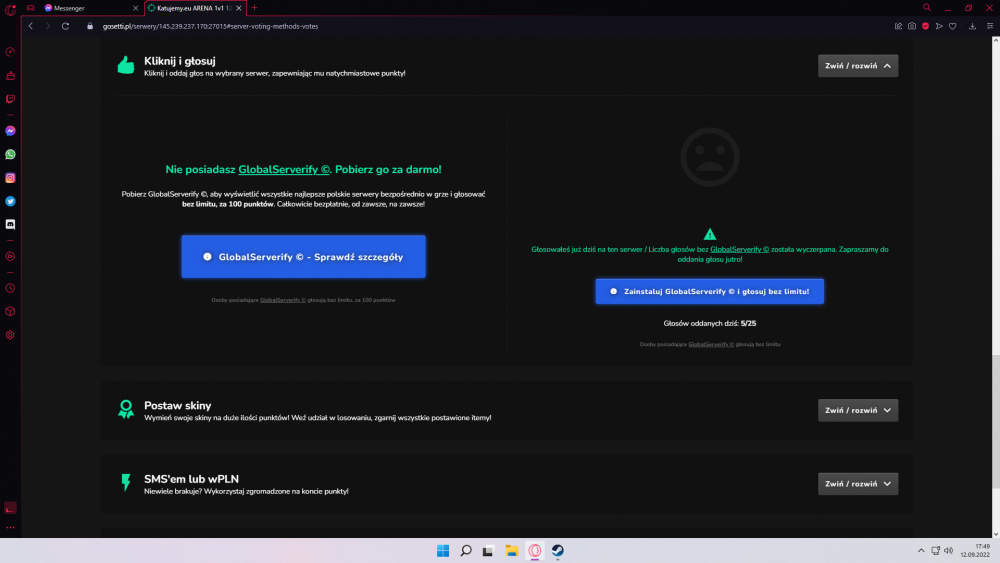Open Windows taskbar search

466,550
